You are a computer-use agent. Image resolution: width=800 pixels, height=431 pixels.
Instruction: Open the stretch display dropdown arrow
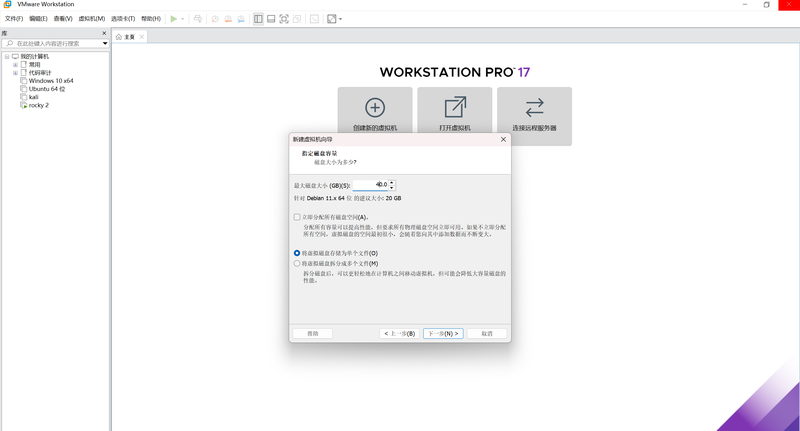point(340,19)
